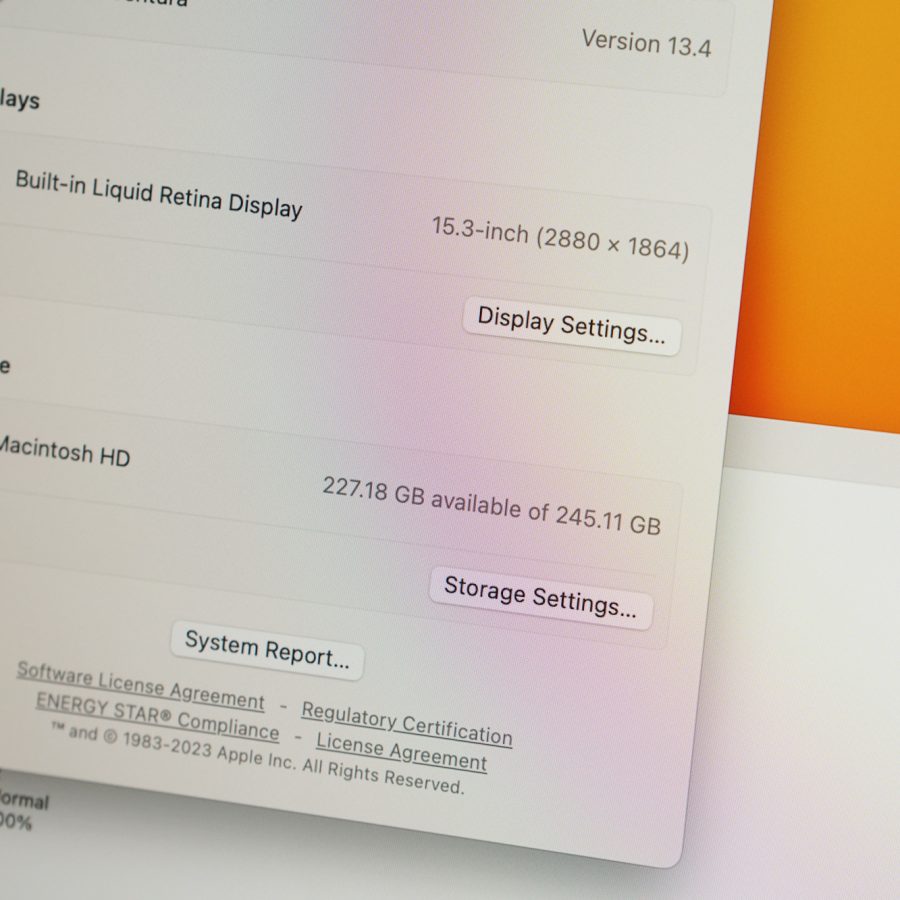
Task: Open Regulatory Certification link
Action: (x=407, y=724)
